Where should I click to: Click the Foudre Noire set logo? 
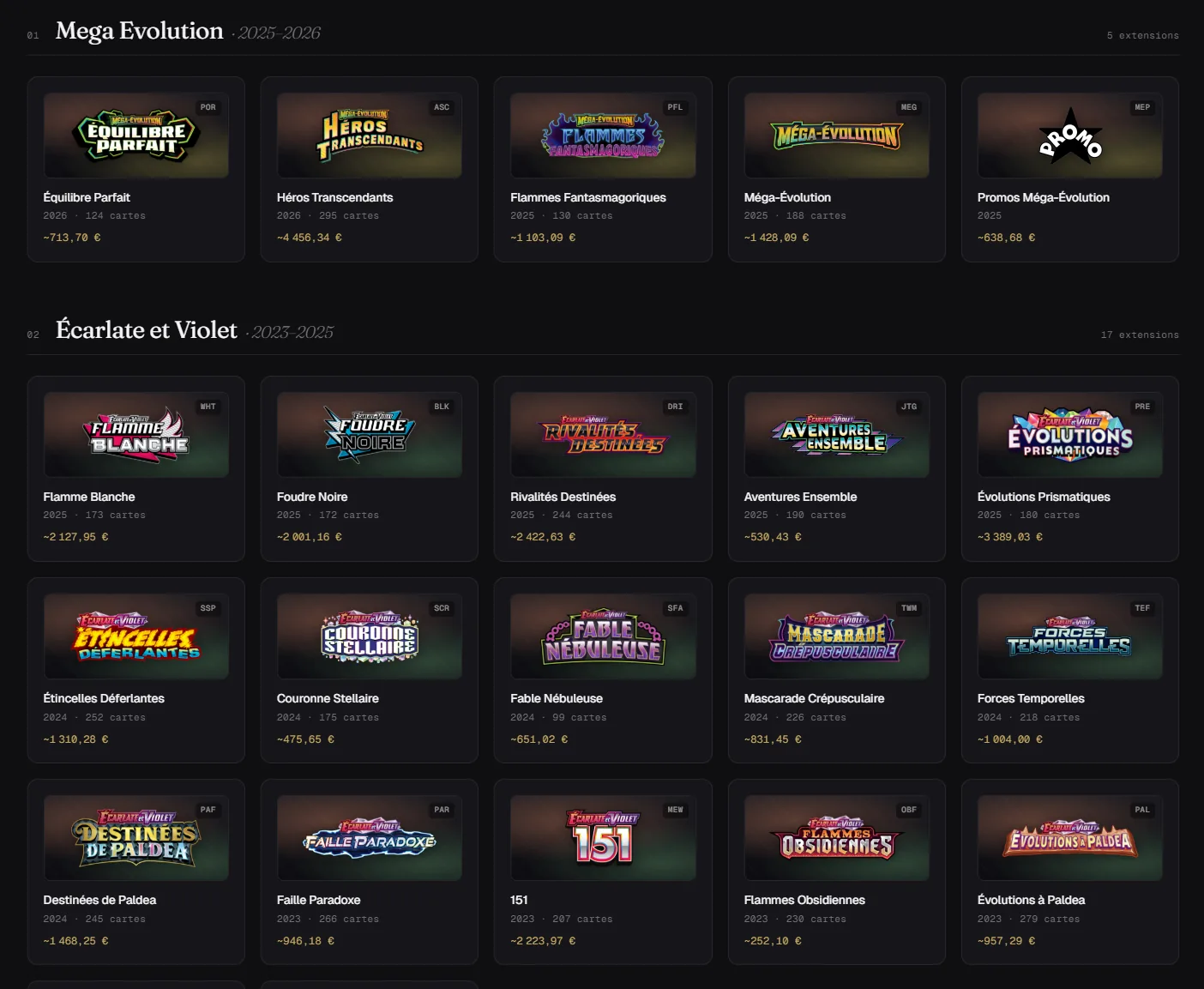point(370,435)
